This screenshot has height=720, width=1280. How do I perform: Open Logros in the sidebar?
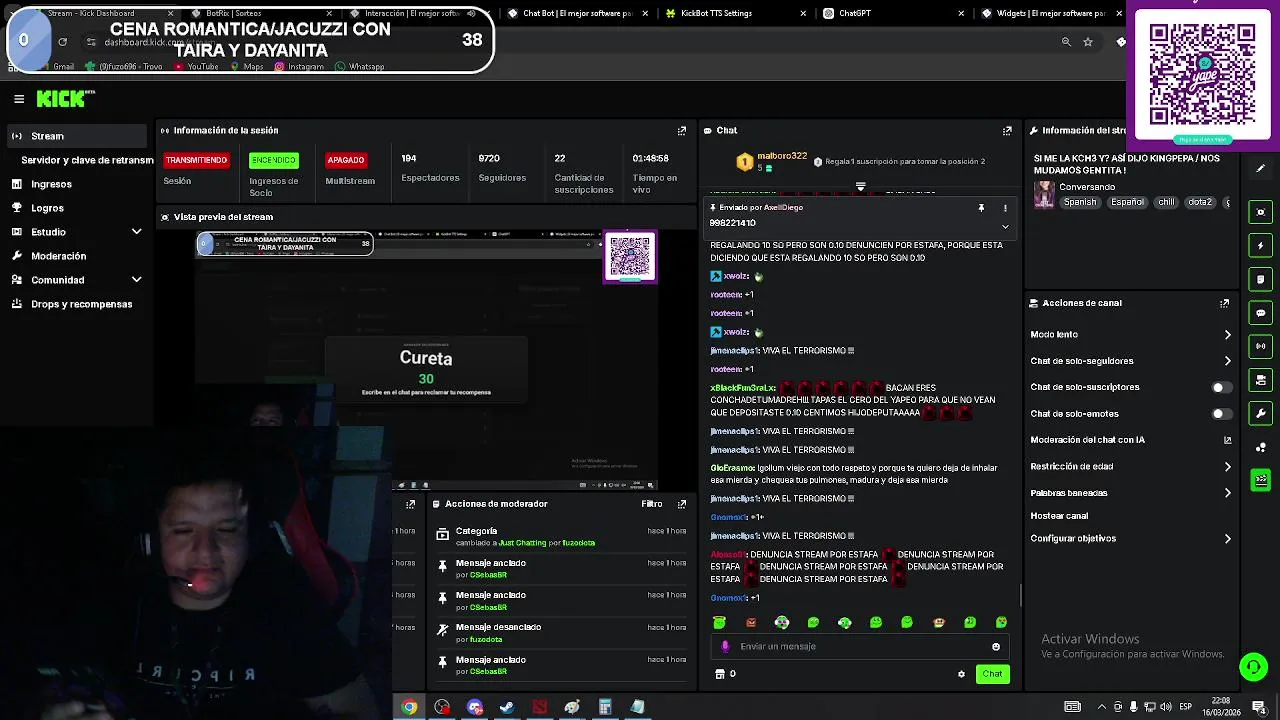[x=78, y=208]
